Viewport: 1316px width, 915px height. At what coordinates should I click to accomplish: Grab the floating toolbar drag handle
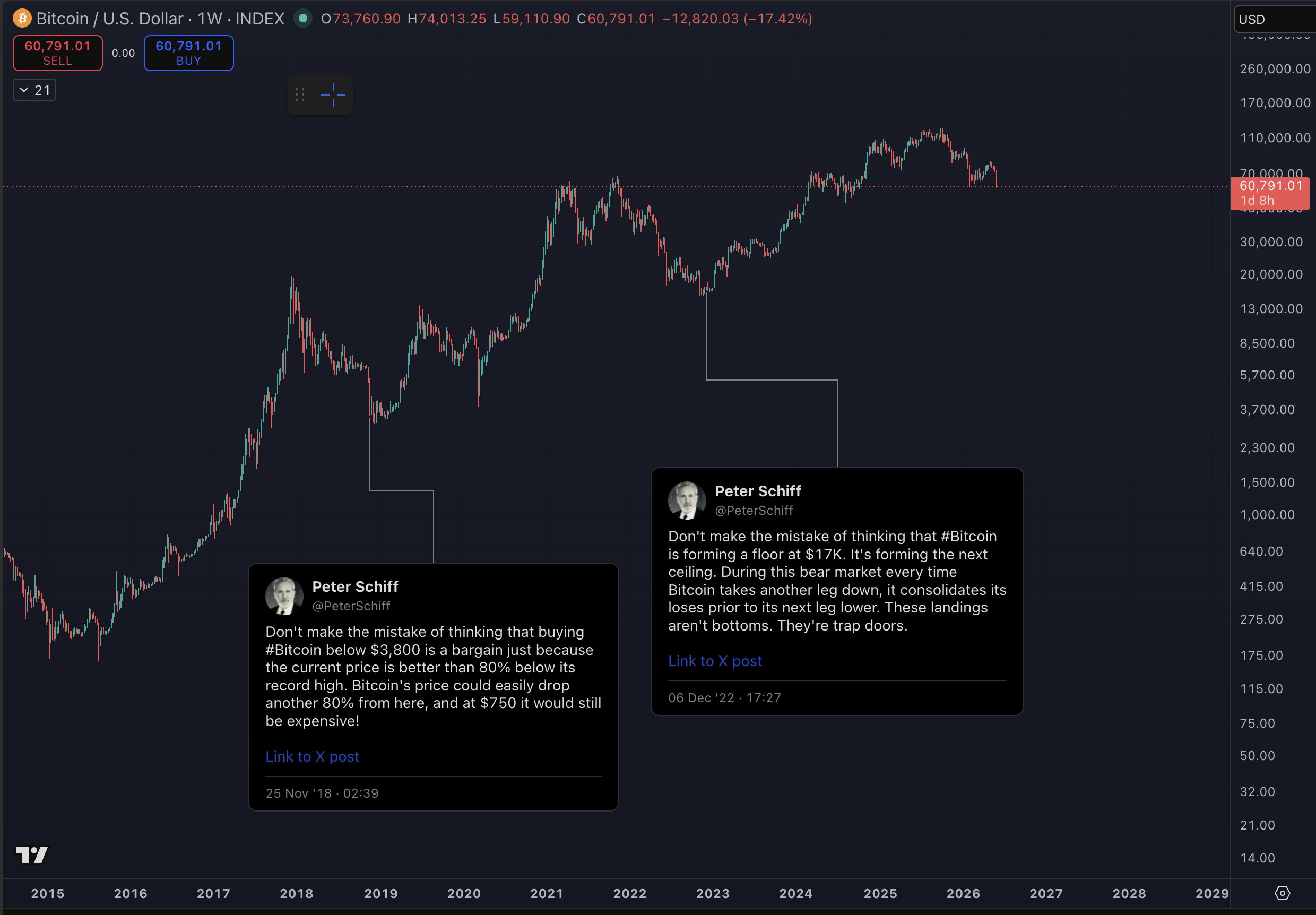point(300,94)
